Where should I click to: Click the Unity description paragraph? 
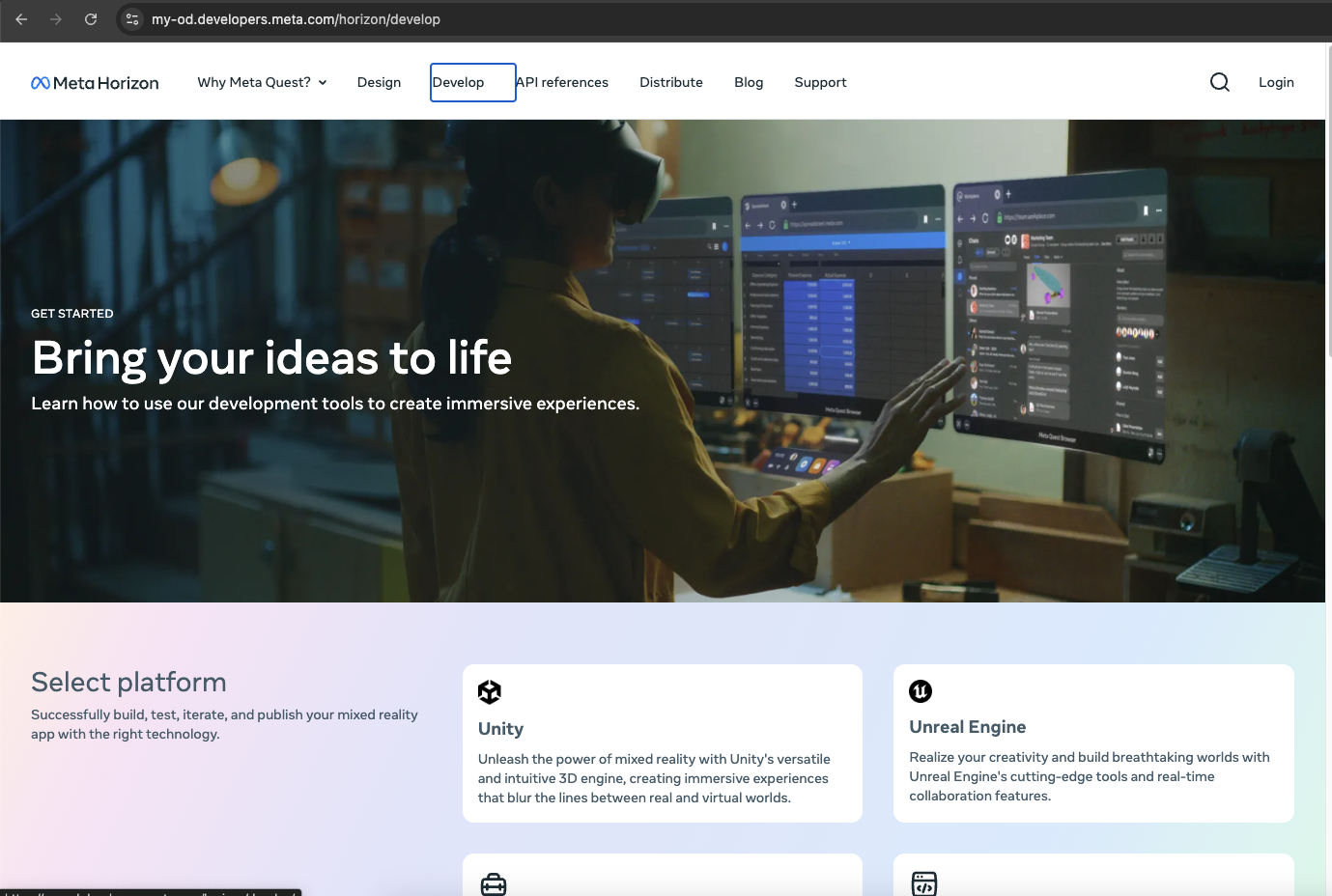654,778
